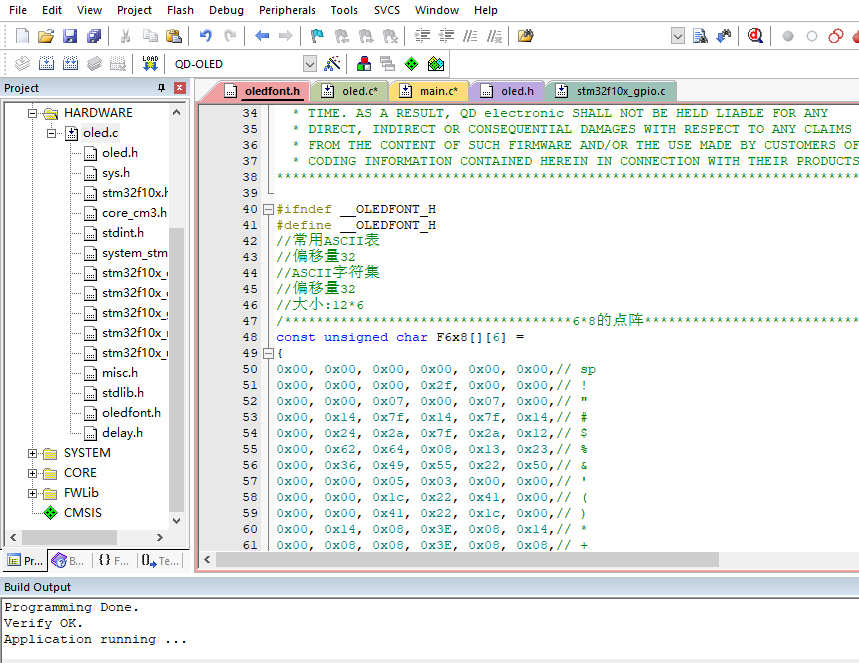Expand the FWLib folder
The width and height of the screenshot is (859, 663).
(33, 493)
